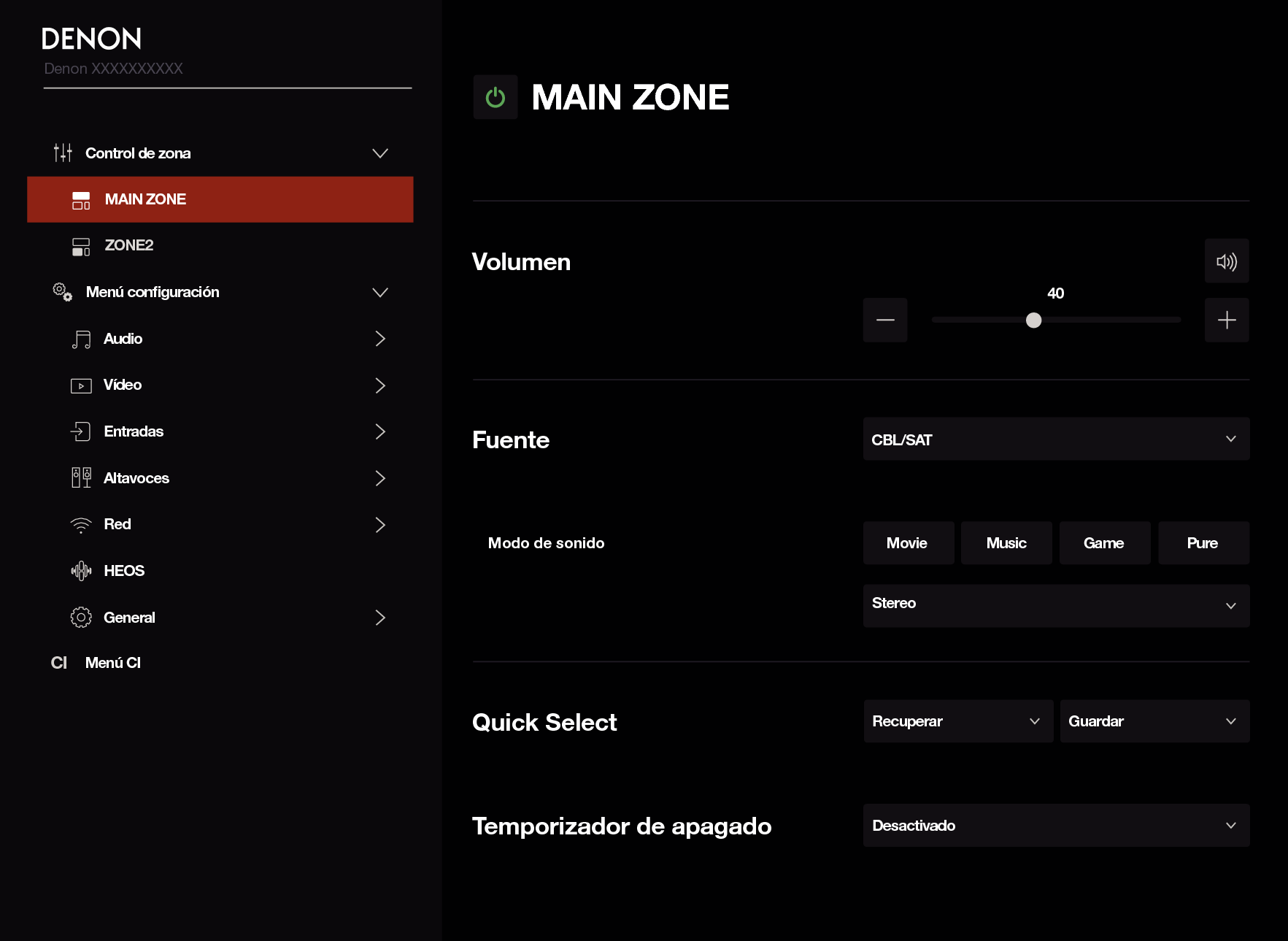The image size is (1288, 941).
Task: Open HEOS via its waveform icon
Action: coord(80,570)
